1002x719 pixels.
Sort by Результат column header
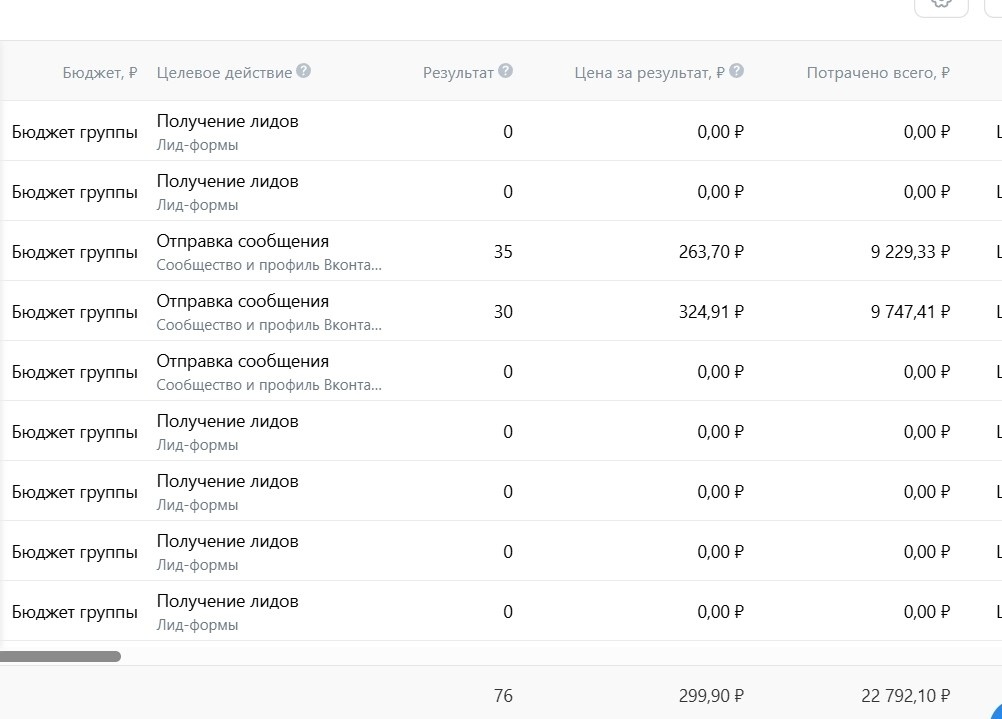pos(458,72)
